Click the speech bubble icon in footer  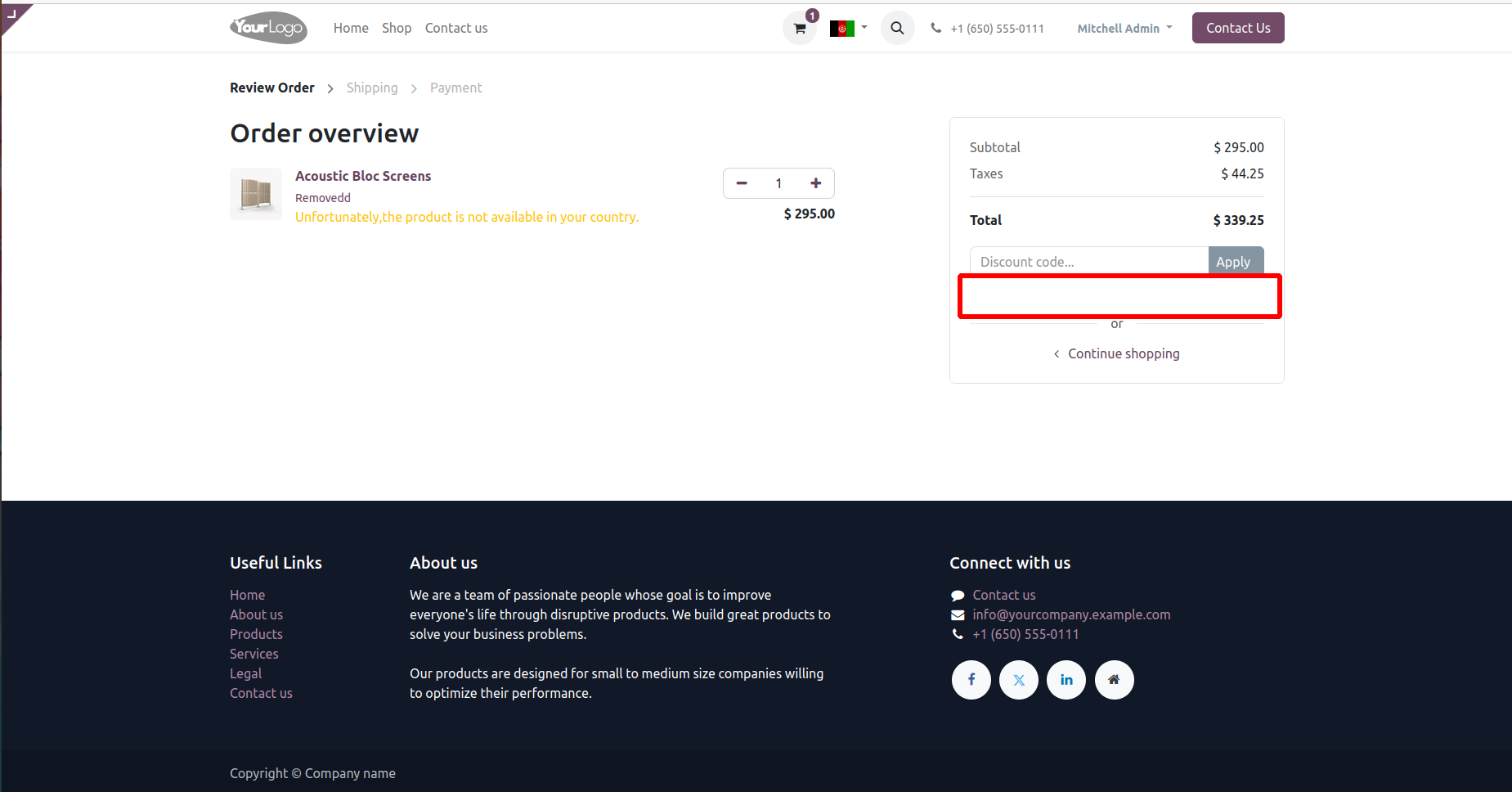pyautogui.click(x=958, y=596)
